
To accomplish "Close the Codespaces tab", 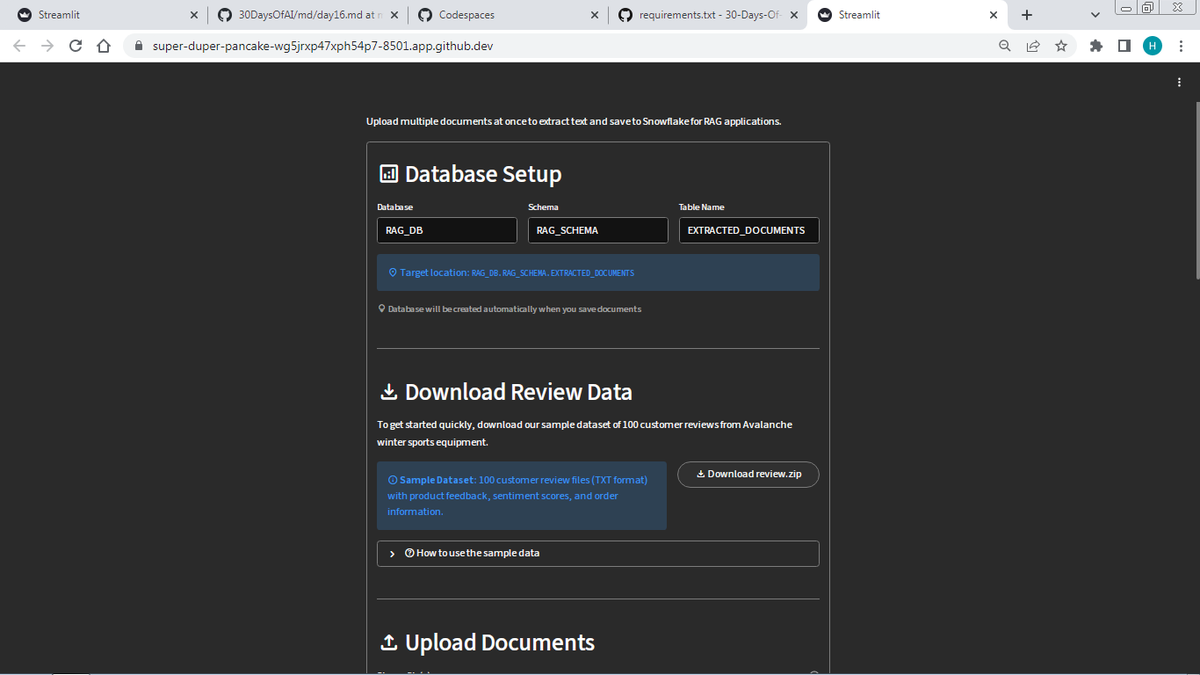I will tap(595, 15).
